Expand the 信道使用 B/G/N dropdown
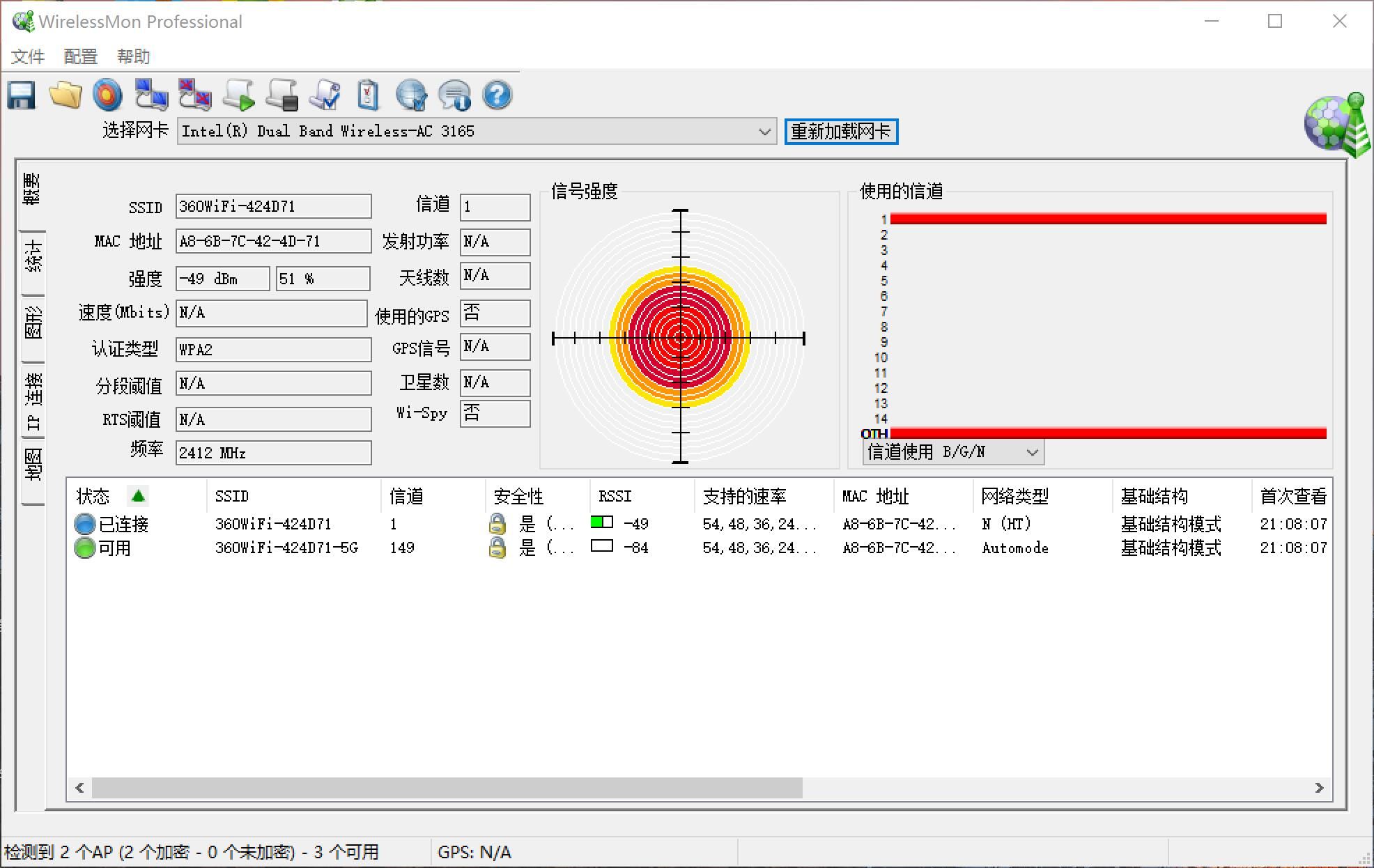1374x868 pixels. point(1033,452)
